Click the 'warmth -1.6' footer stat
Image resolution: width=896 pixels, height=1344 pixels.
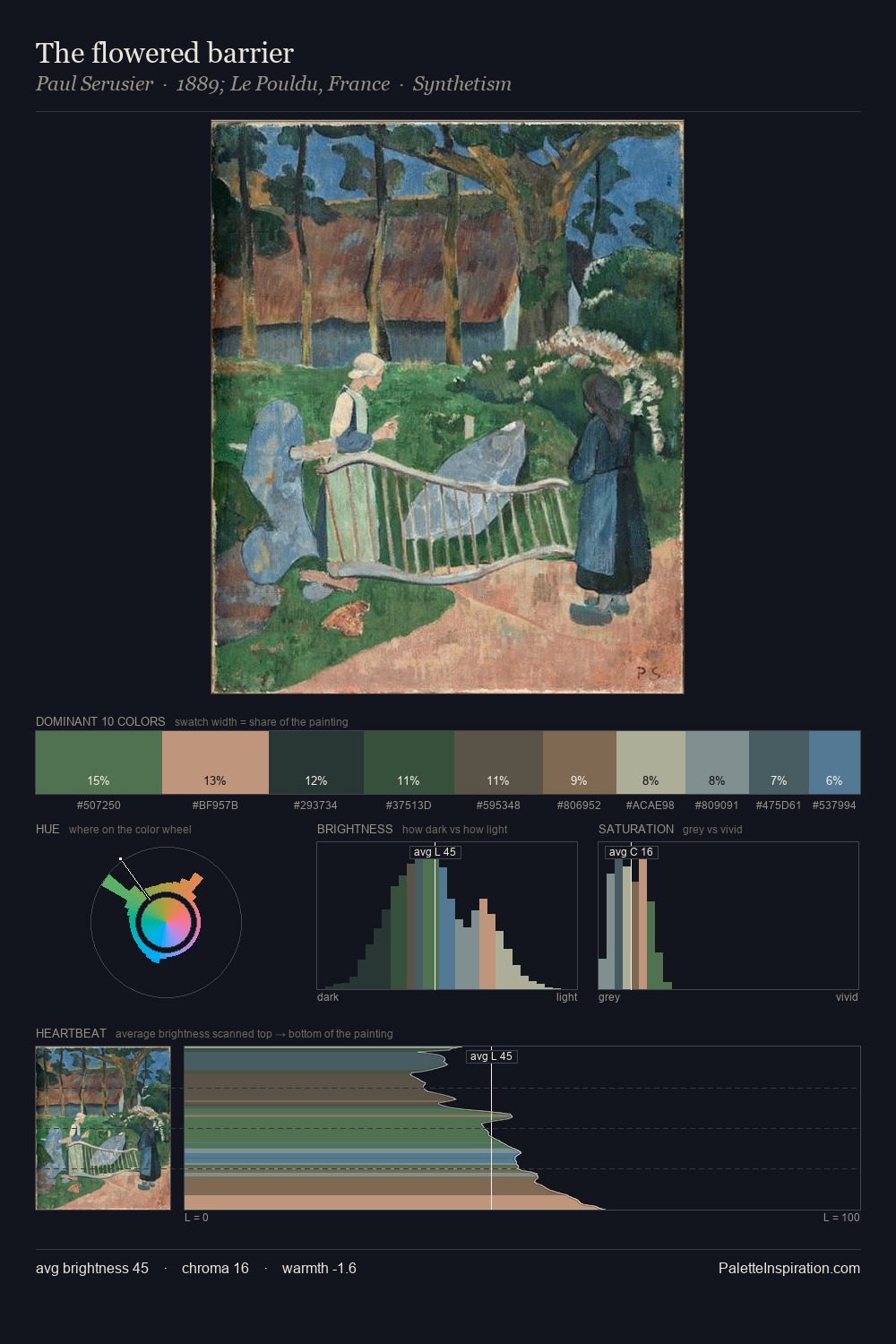click(x=319, y=1268)
